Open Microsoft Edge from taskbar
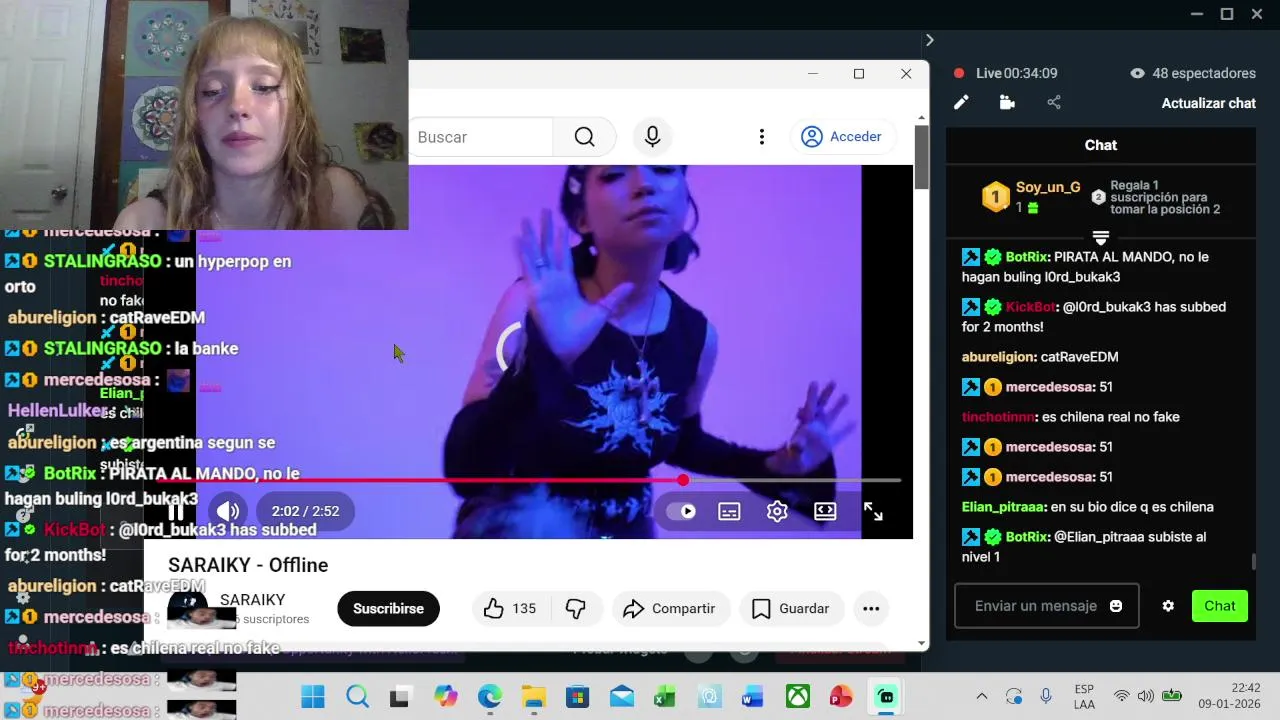The height and width of the screenshot is (720, 1280). (490, 696)
